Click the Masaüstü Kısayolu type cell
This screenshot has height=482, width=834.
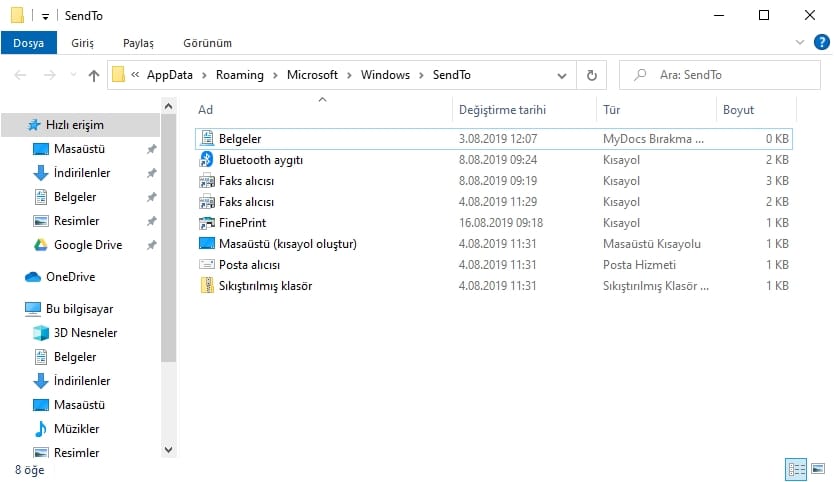pyautogui.click(x=652, y=244)
